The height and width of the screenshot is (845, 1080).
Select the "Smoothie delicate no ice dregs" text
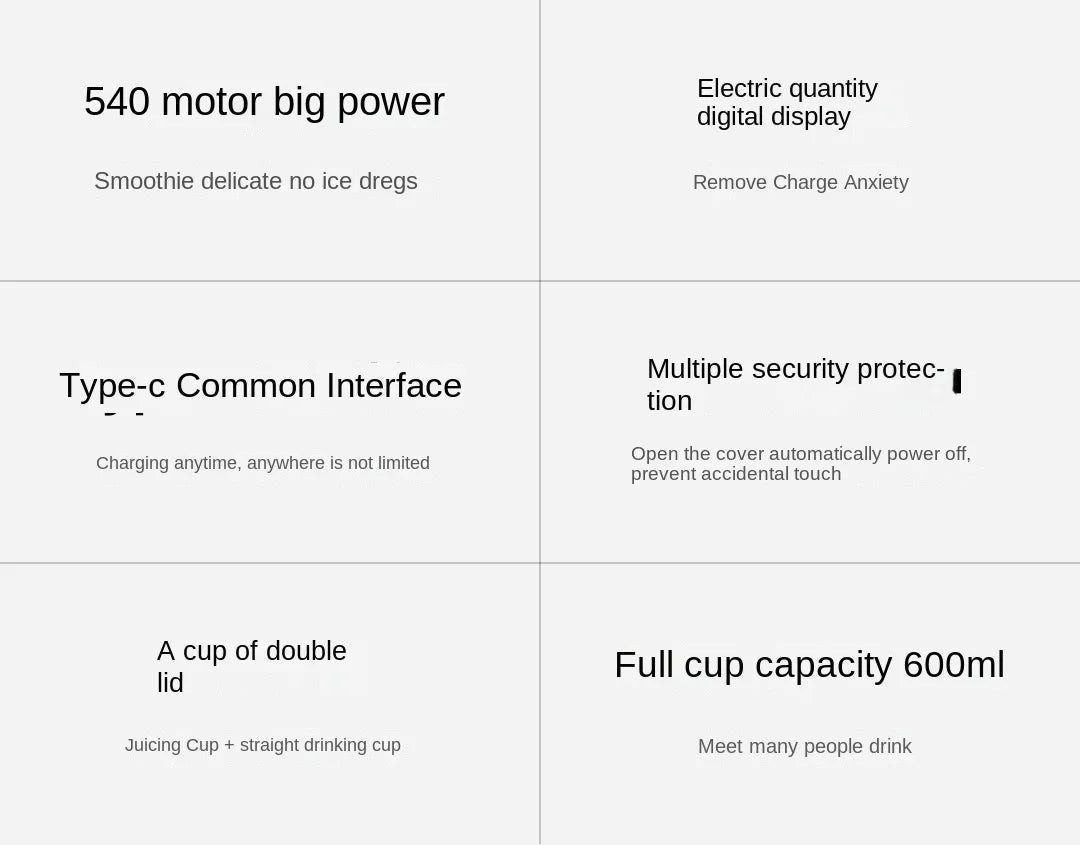(256, 181)
